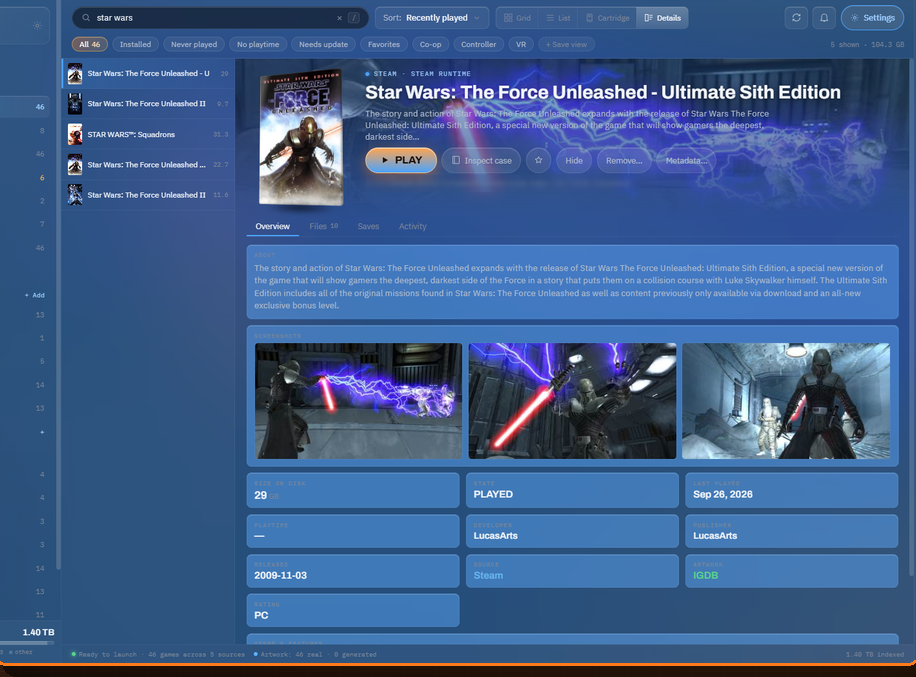Click the IGDB artwork link
The image size is (916, 677).
(x=705, y=575)
